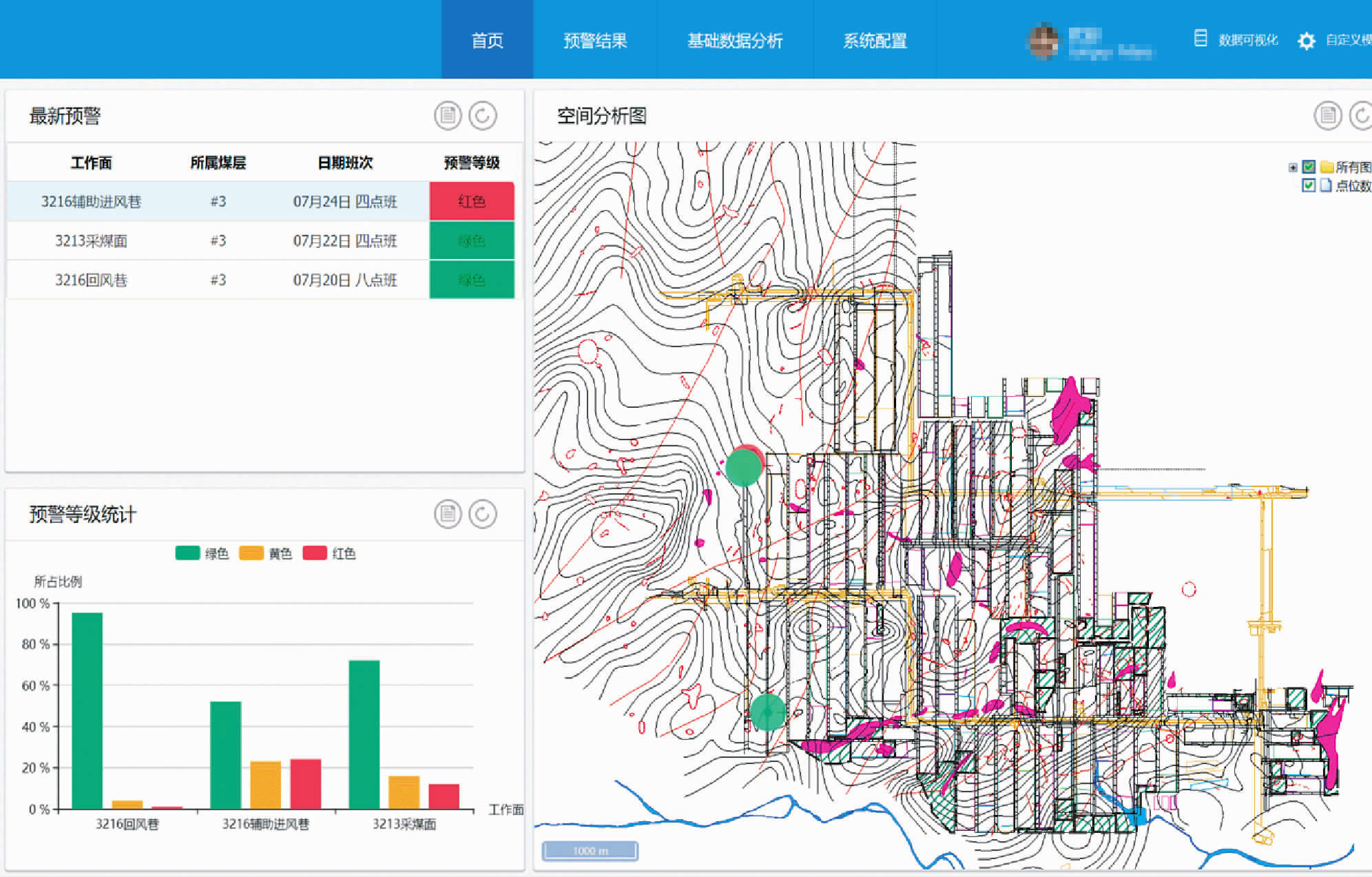This screenshot has height=877, width=1372.
Task: Go to the 首页 tab
Action: pos(487,41)
